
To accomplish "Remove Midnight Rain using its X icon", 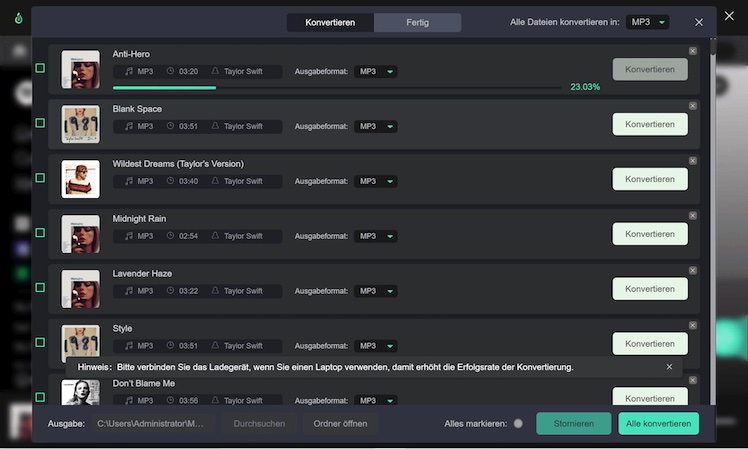I will pos(693,216).
